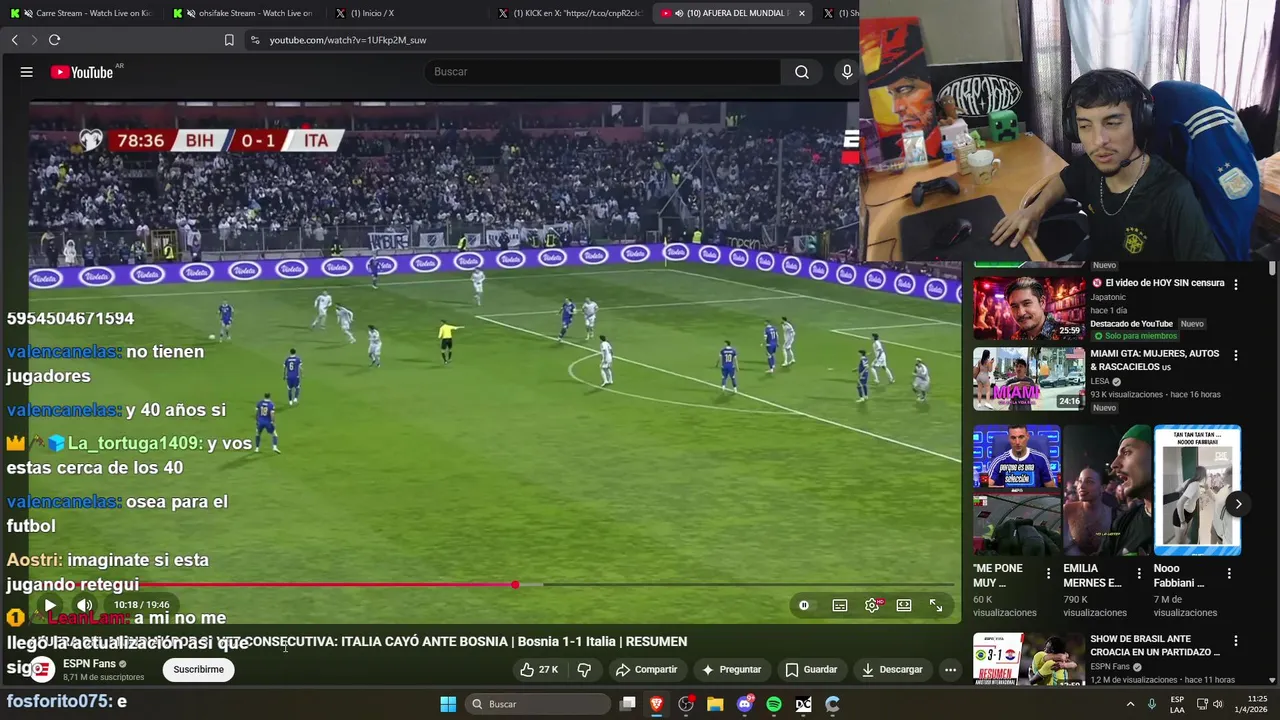Viewport: 1280px width, 720px height.
Task: Save video with Guardar
Action: (x=811, y=669)
